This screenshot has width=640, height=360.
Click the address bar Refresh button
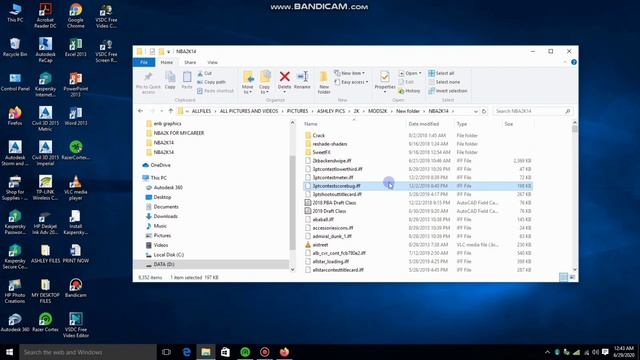[x=484, y=111]
